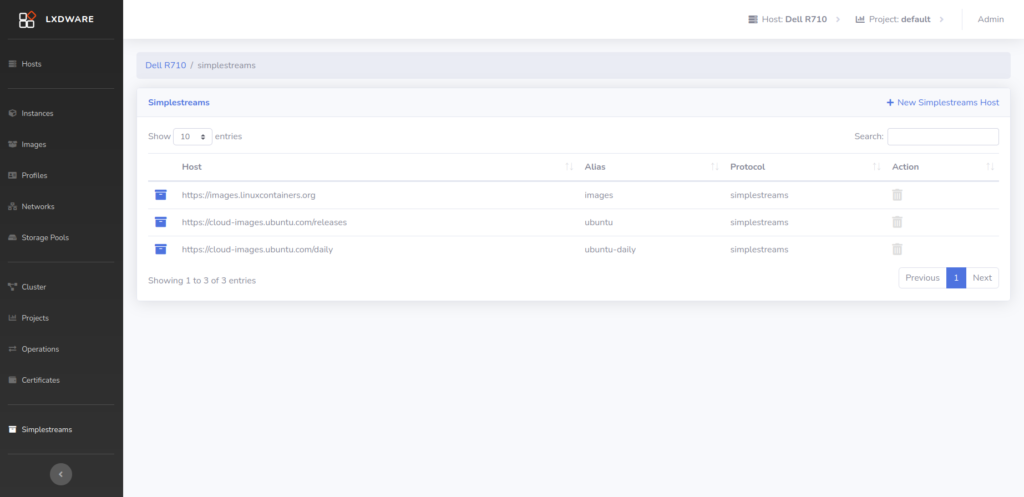Click the chart icon beside Project
The height and width of the screenshot is (497, 1024).
(x=860, y=20)
